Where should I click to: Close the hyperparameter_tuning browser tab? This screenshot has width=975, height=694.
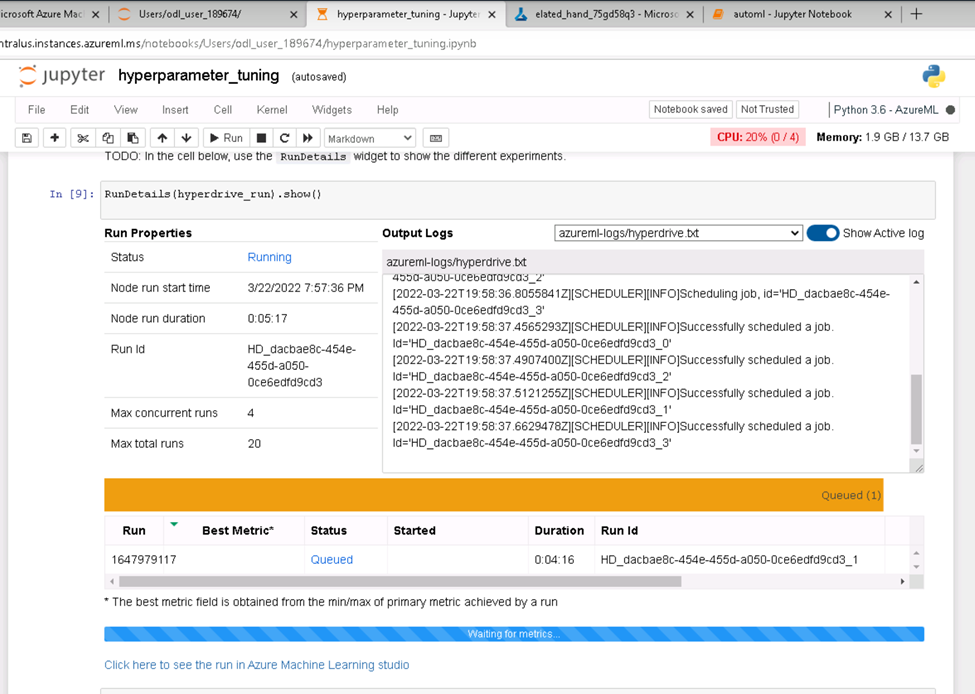coord(492,14)
